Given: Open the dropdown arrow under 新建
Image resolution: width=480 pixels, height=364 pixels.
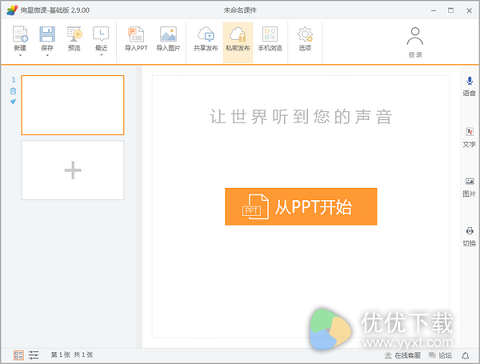Looking at the screenshot, I should pyautogui.click(x=20, y=55).
